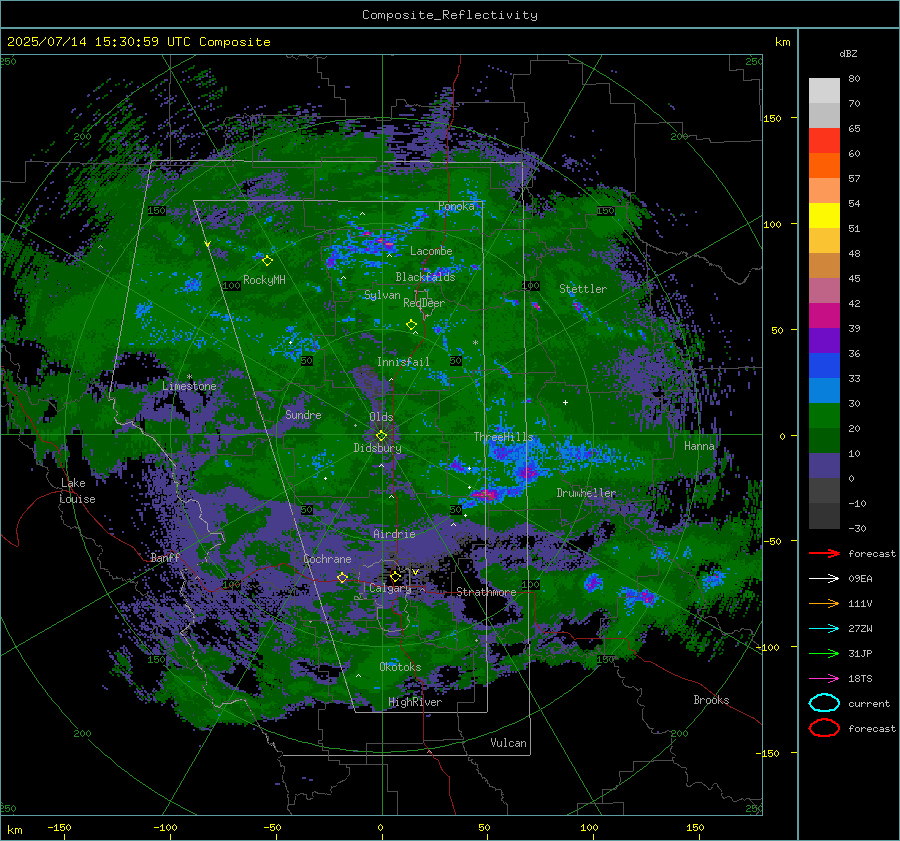Select the orange 111V arrow icon
The height and width of the screenshot is (841, 900).
pyautogui.click(x=824, y=603)
